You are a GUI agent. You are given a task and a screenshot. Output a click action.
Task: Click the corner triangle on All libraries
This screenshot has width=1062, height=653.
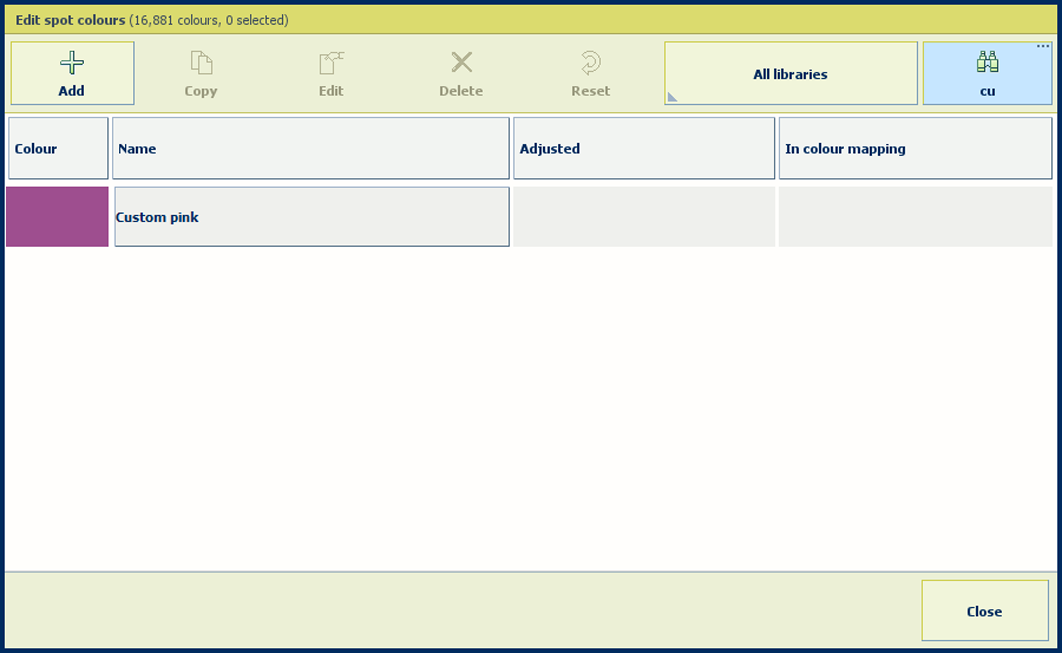pos(672,97)
